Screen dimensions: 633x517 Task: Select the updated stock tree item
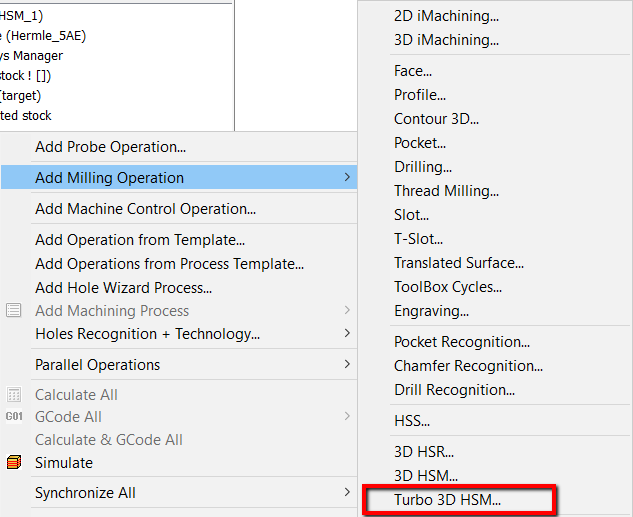(x=26, y=116)
